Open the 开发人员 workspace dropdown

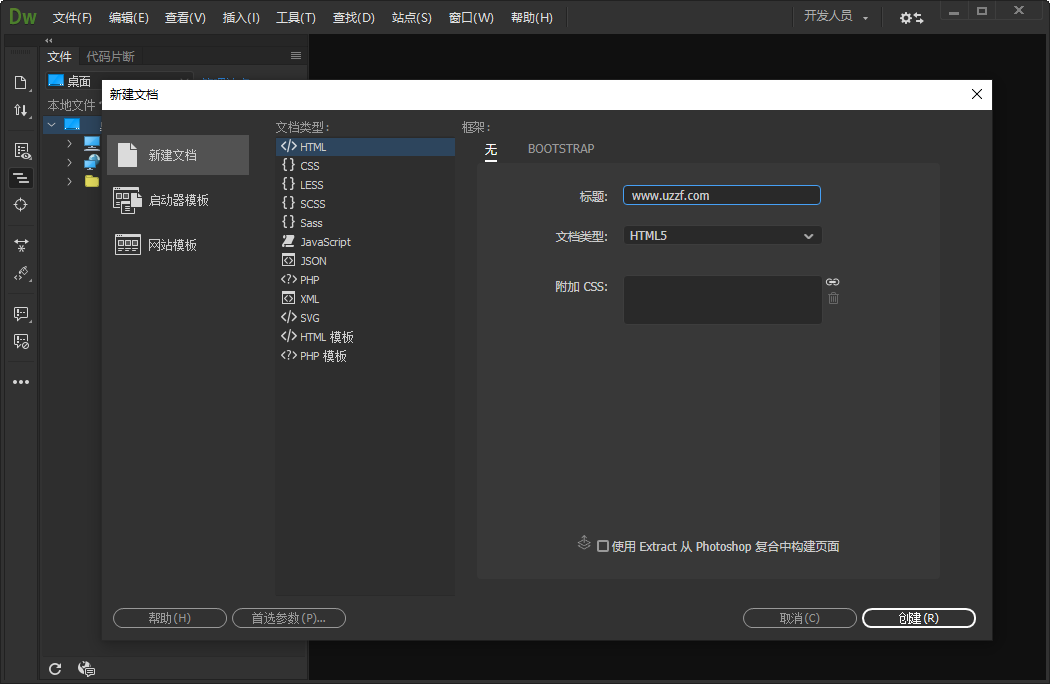[x=836, y=16]
